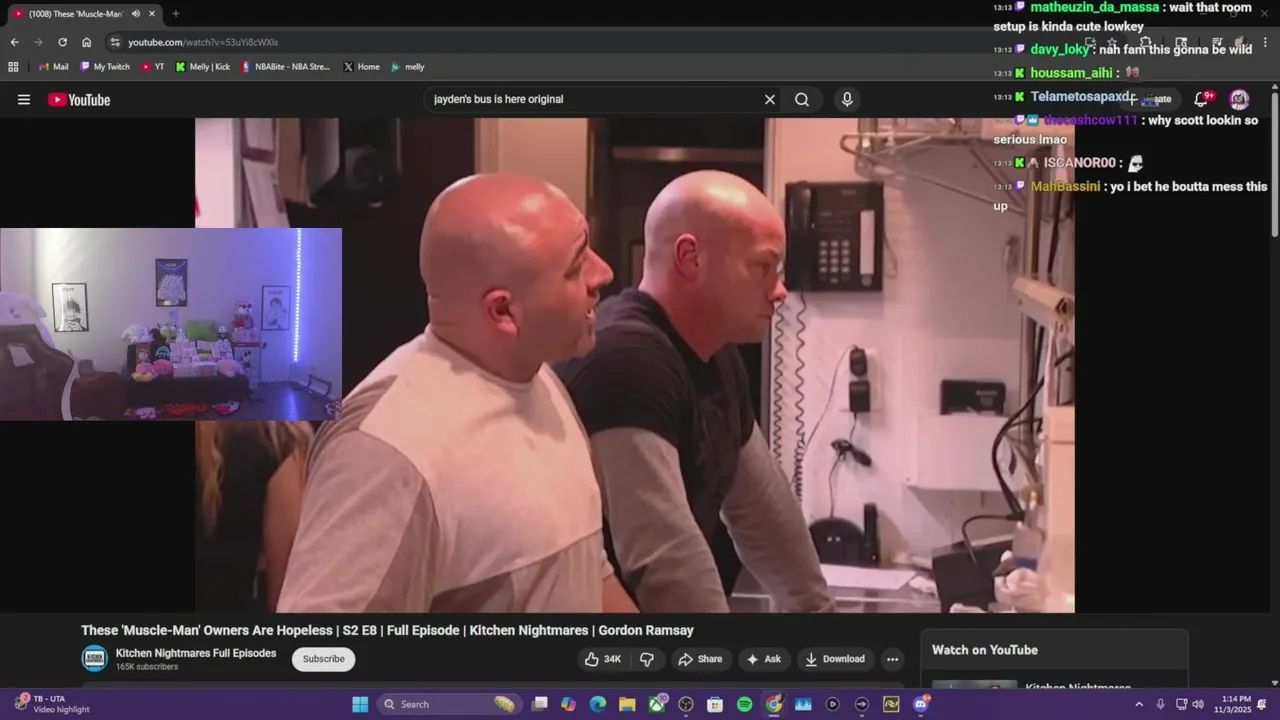Open more actions ellipsis under video
The image size is (1280, 720).
pos(892,659)
